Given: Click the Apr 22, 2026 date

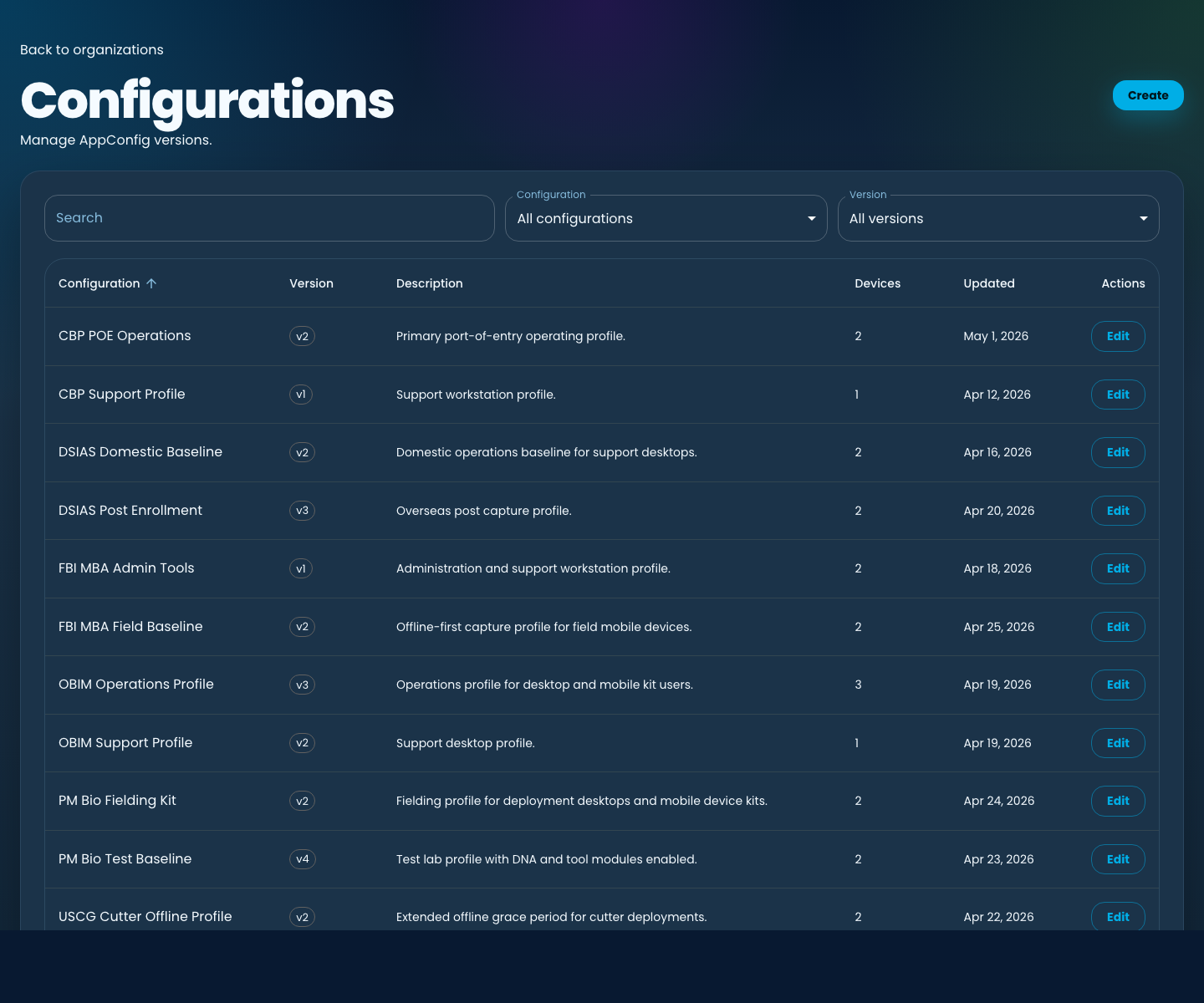Looking at the screenshot, I should coord(998,917).
